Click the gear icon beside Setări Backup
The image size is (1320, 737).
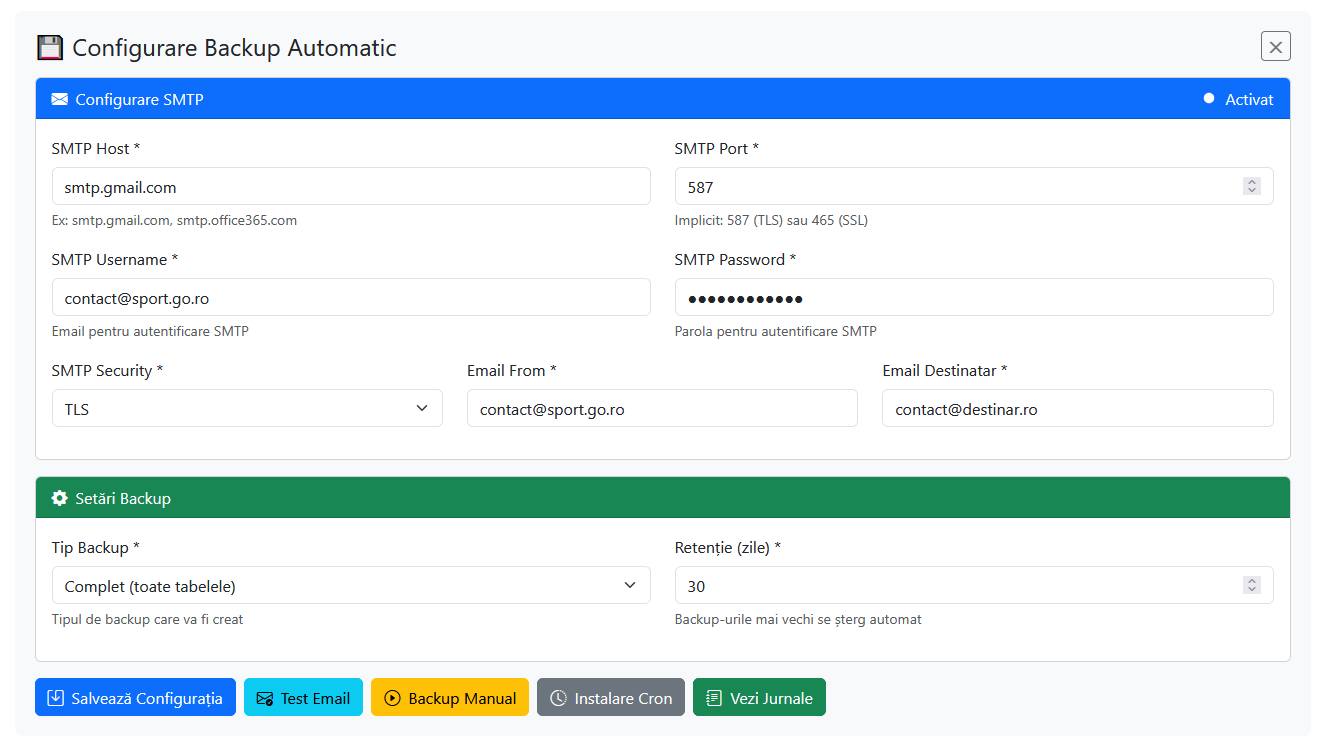pyautogui.click(x=60, y=498)
